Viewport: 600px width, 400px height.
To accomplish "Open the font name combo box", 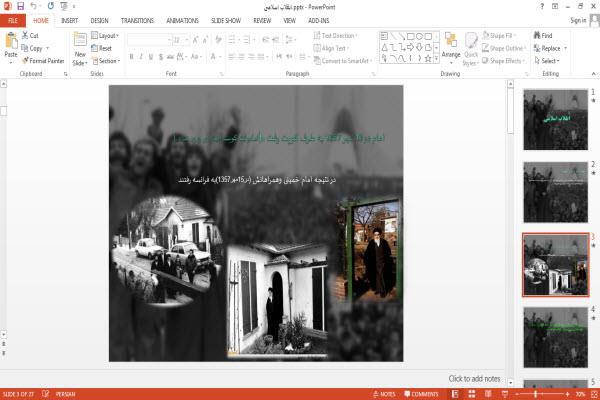I will click(149, 40).
